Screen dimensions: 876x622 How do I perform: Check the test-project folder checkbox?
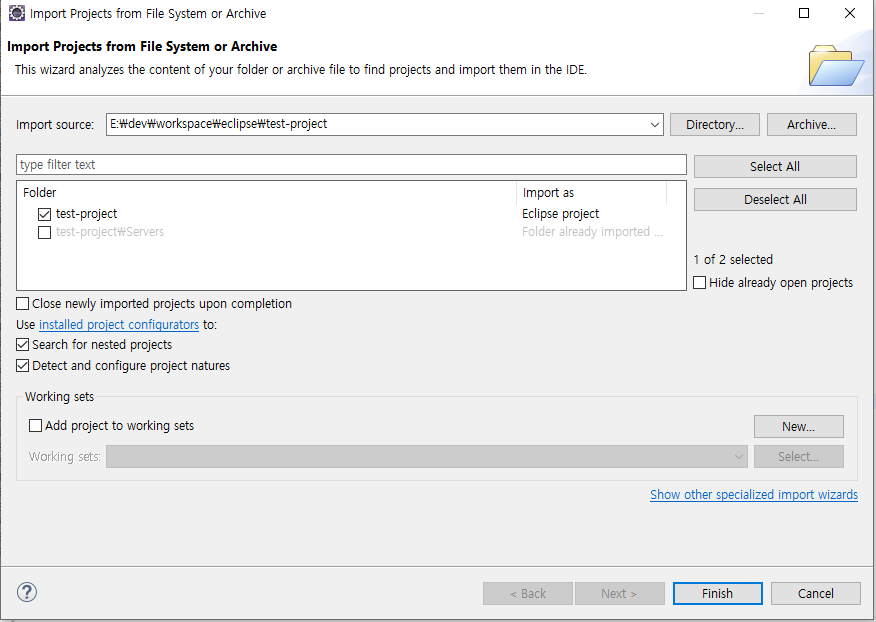[44, 214]
